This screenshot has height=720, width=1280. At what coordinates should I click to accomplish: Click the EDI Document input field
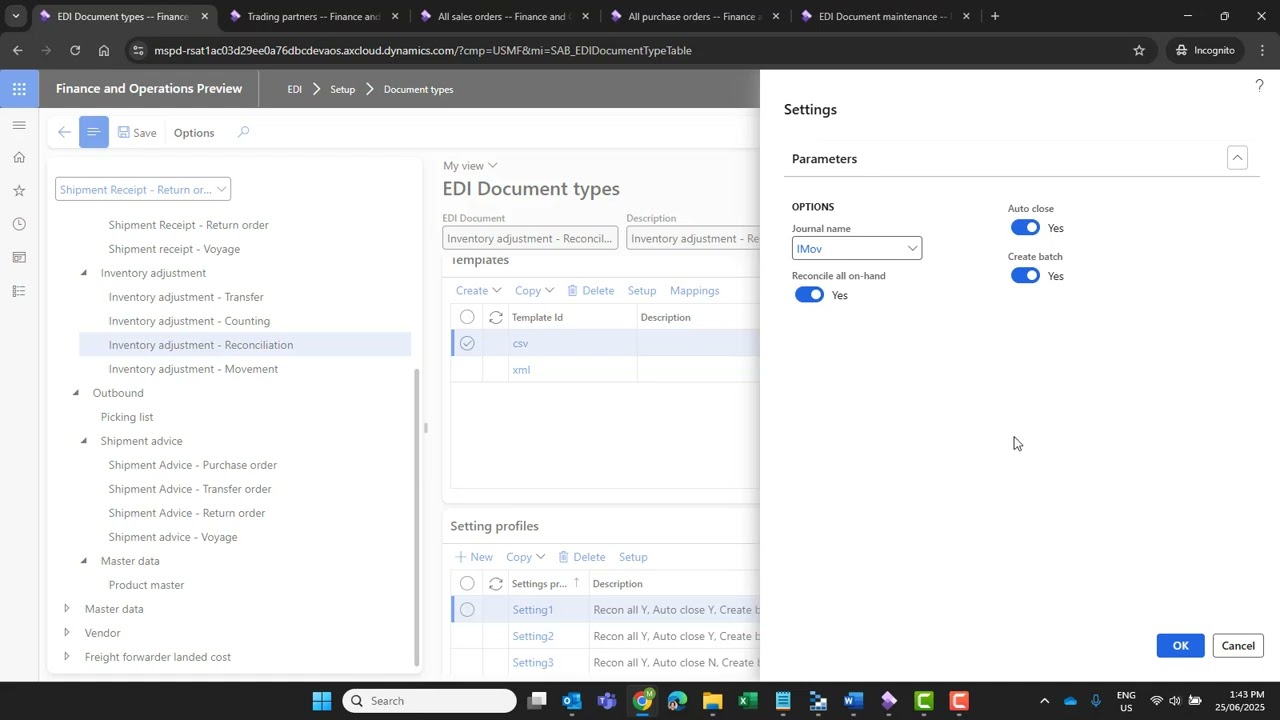[x=530, y=238]
